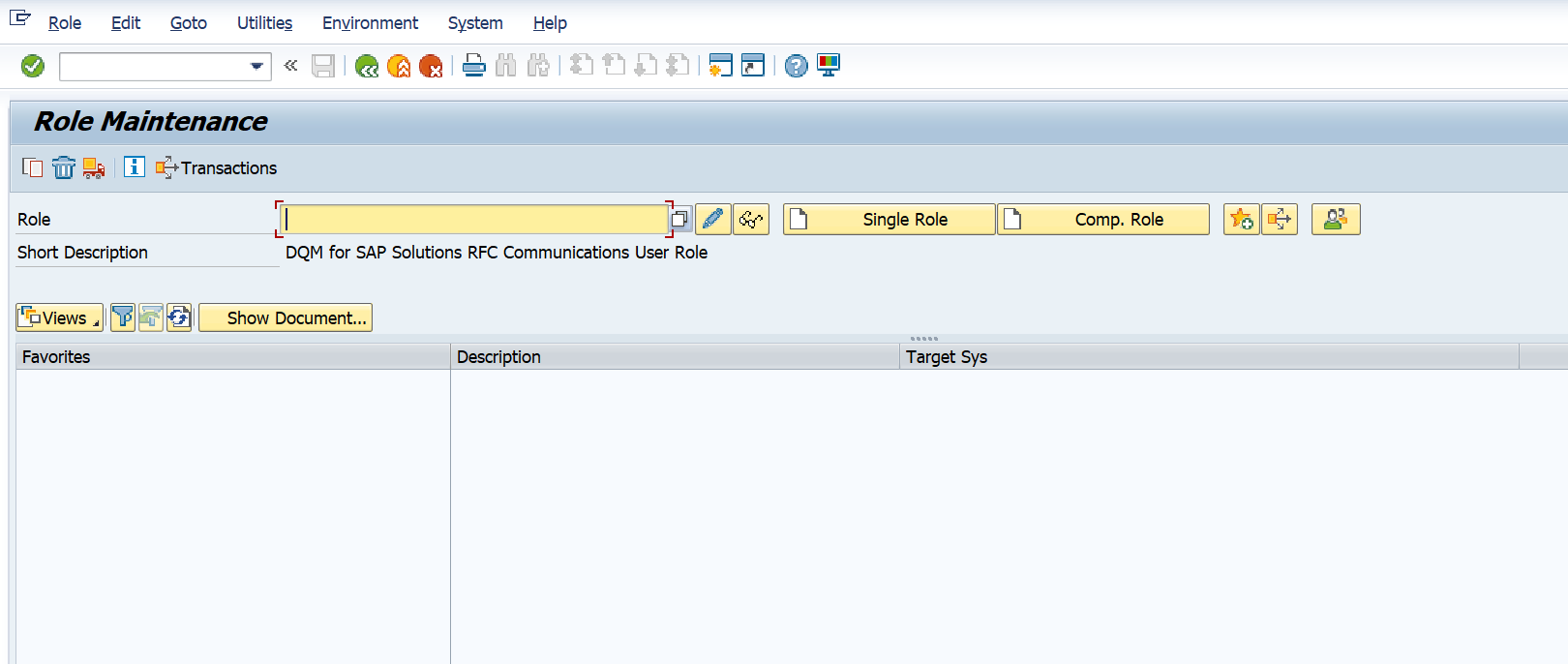Click the pencil Change role icon

[713, 220]
